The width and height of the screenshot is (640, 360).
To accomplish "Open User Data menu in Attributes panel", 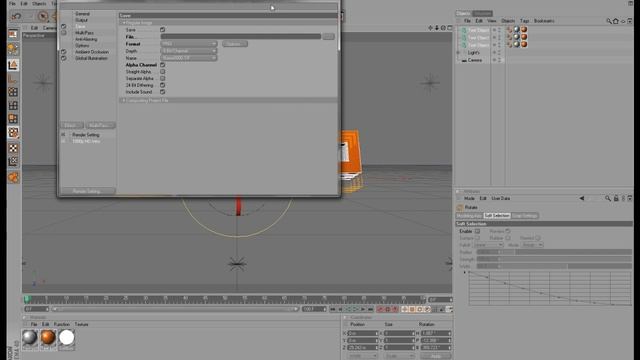I will coord(500,198).
